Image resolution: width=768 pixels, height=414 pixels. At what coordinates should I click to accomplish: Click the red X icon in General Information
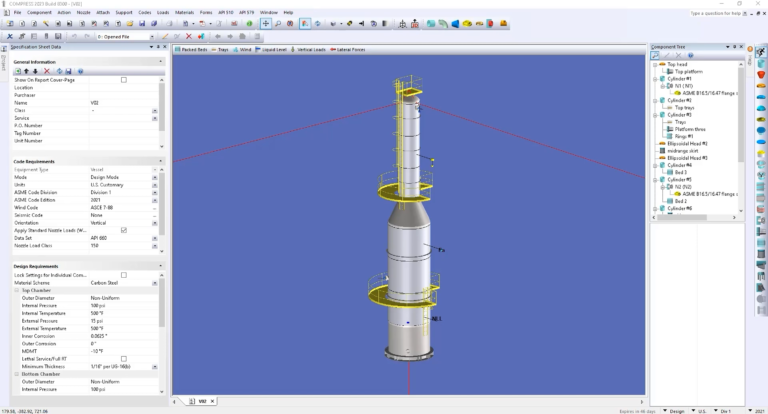47,71
